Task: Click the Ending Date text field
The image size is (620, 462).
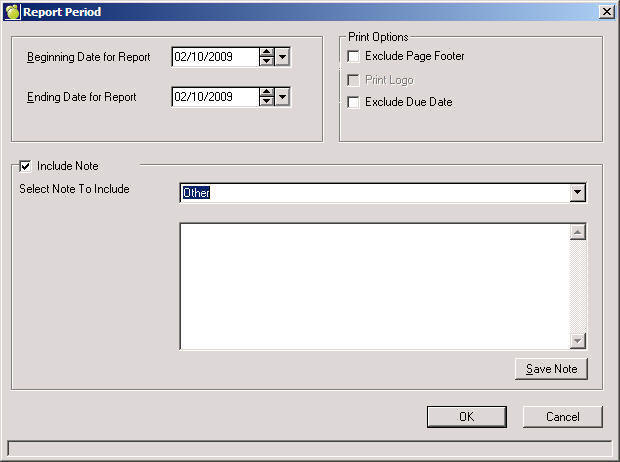Action: 214,97
